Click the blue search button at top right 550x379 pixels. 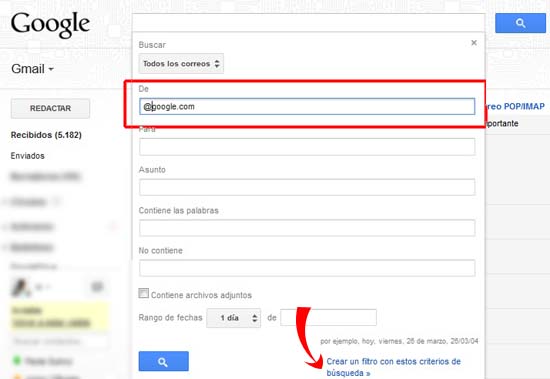(520, 23)
